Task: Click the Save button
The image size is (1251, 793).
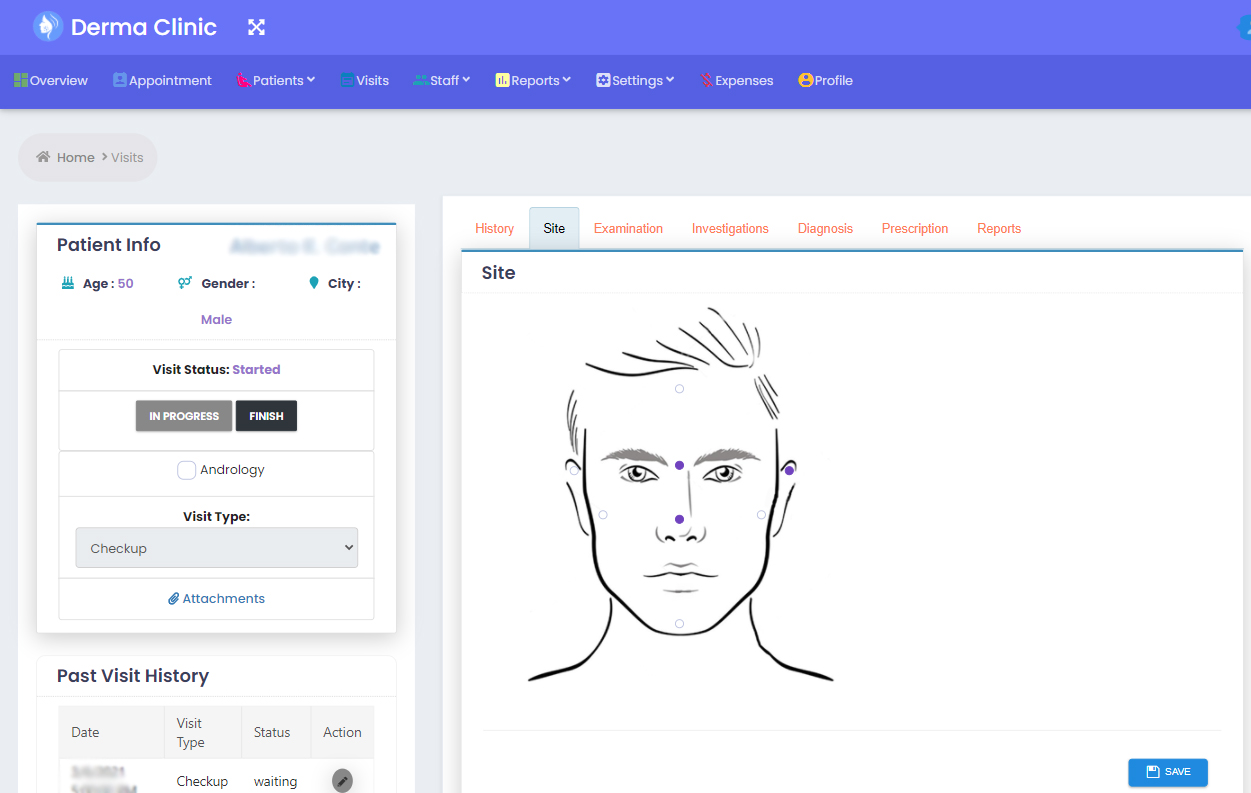Action: (1167, 772)
